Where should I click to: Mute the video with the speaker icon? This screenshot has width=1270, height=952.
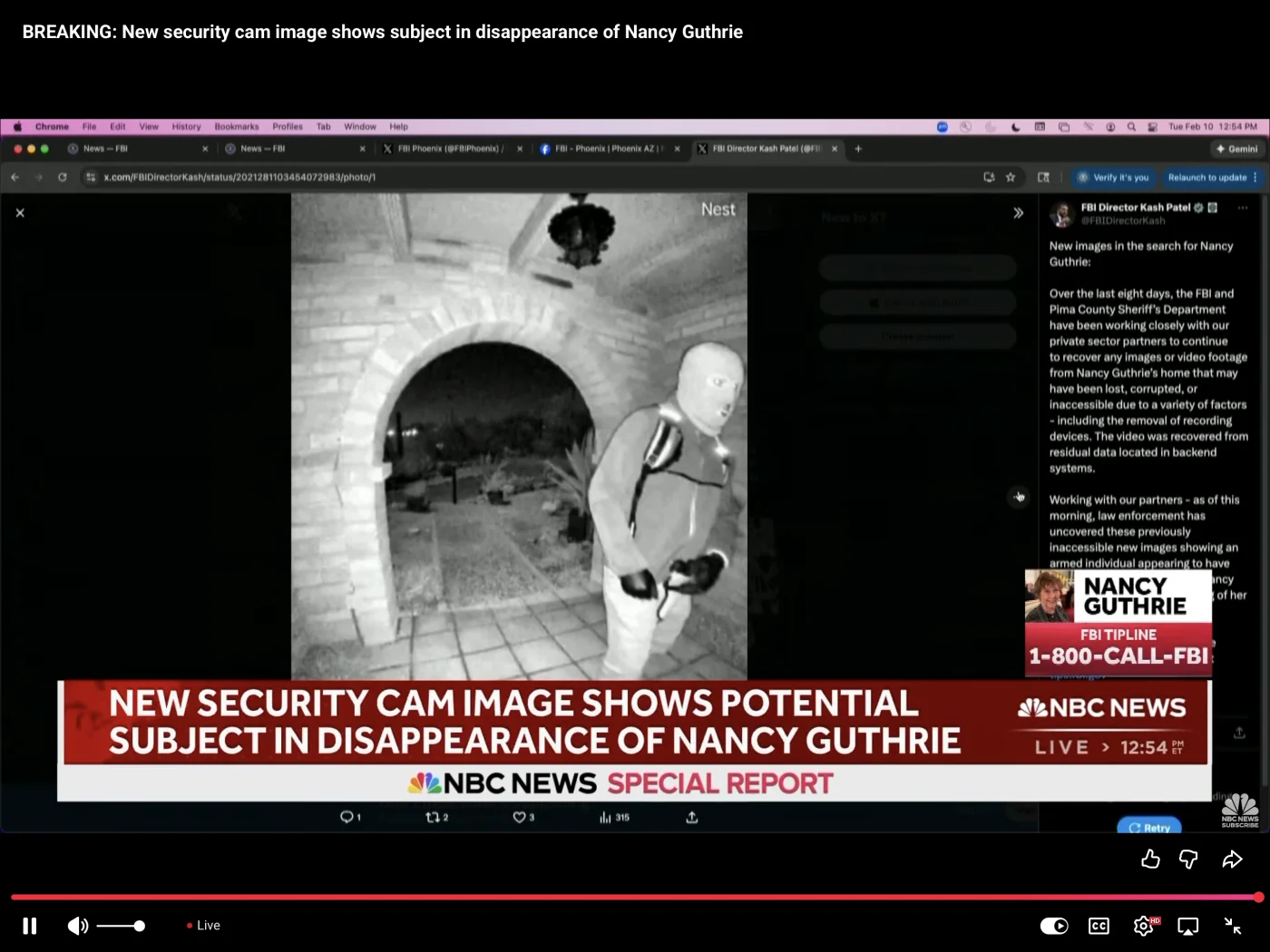[77, 926]
